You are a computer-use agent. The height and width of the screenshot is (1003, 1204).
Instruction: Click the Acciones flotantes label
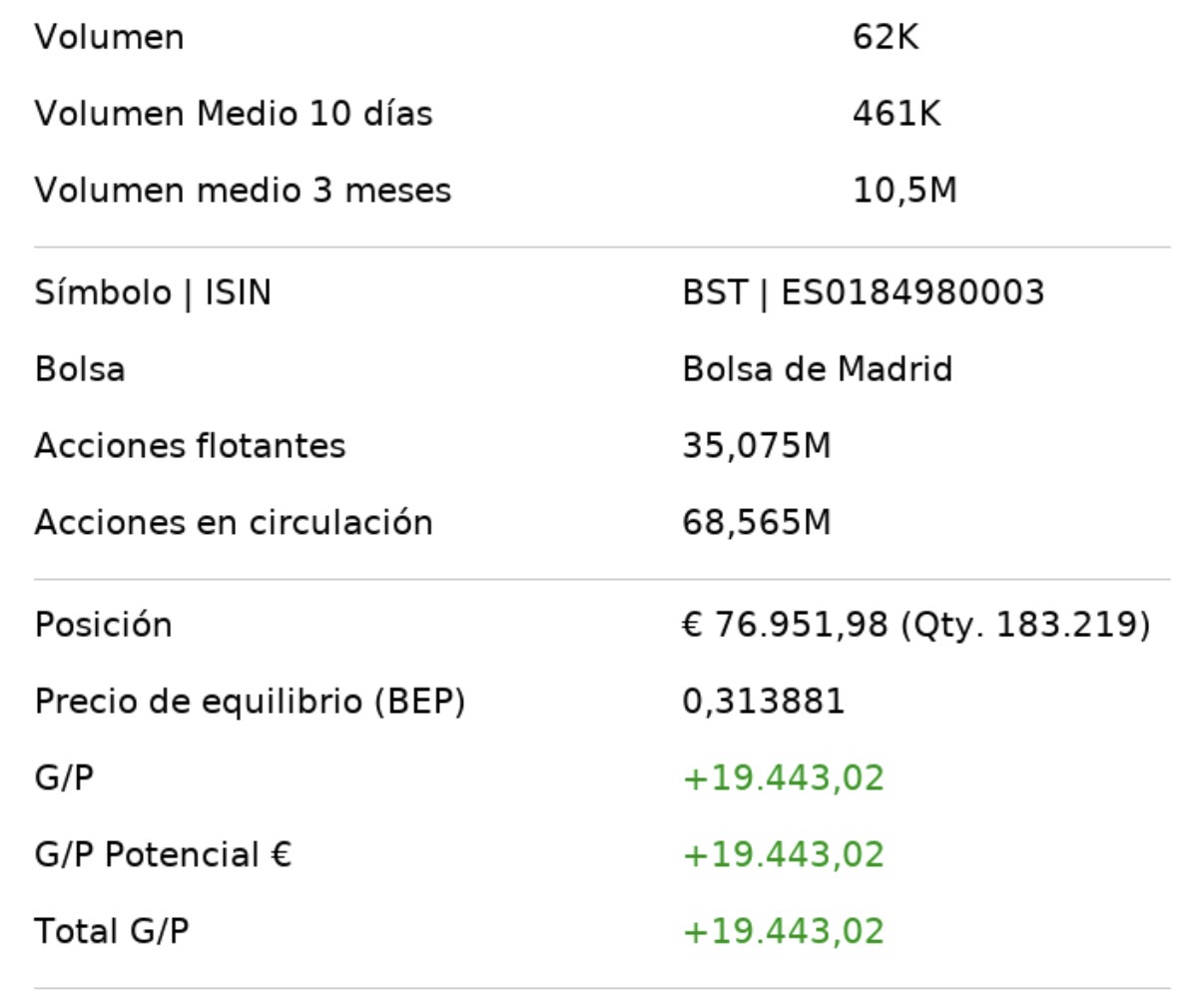[x=190, y=446]
